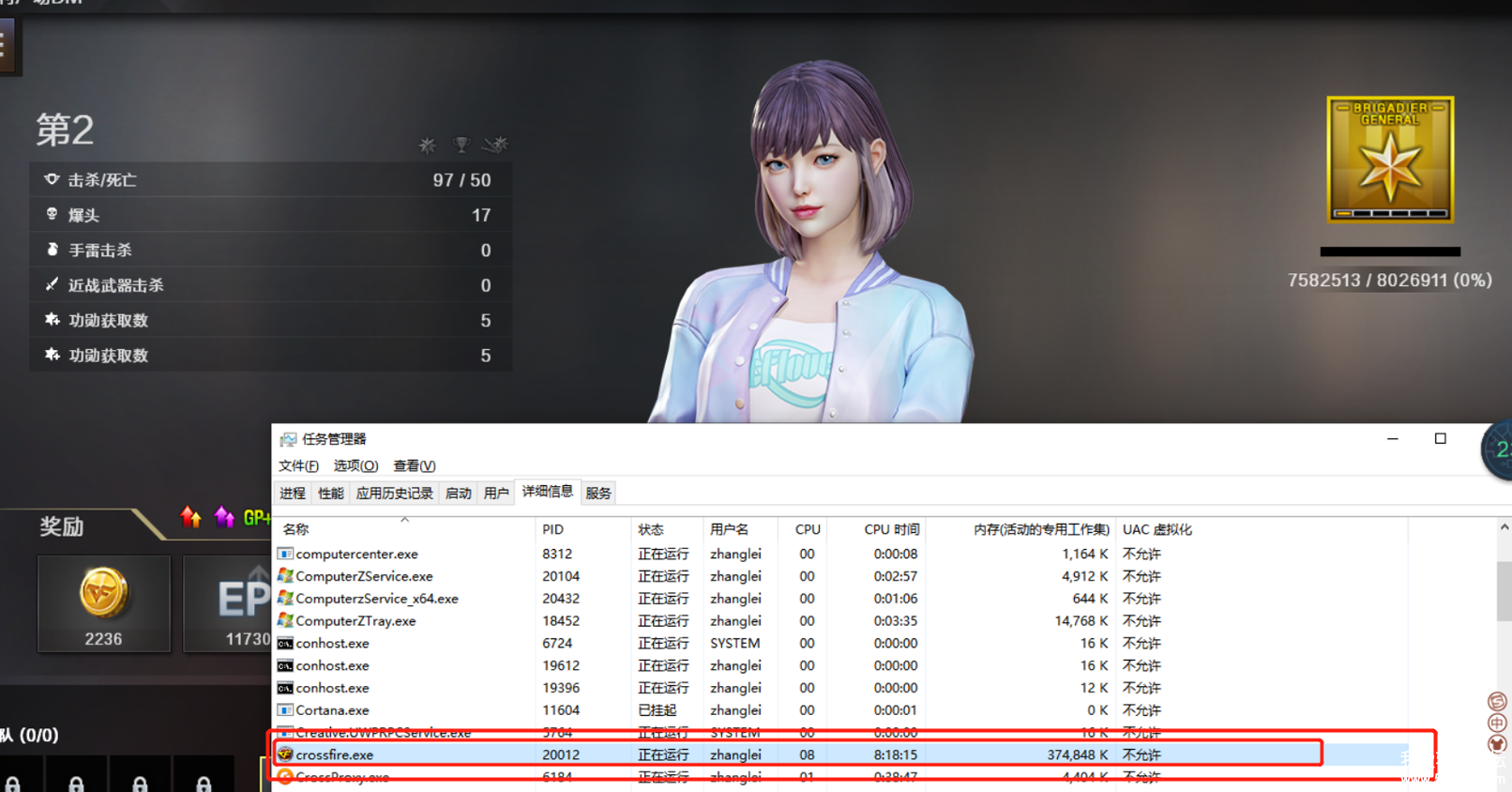
Task: Click the computercenter.exe process icon
Action: [285, 554]
